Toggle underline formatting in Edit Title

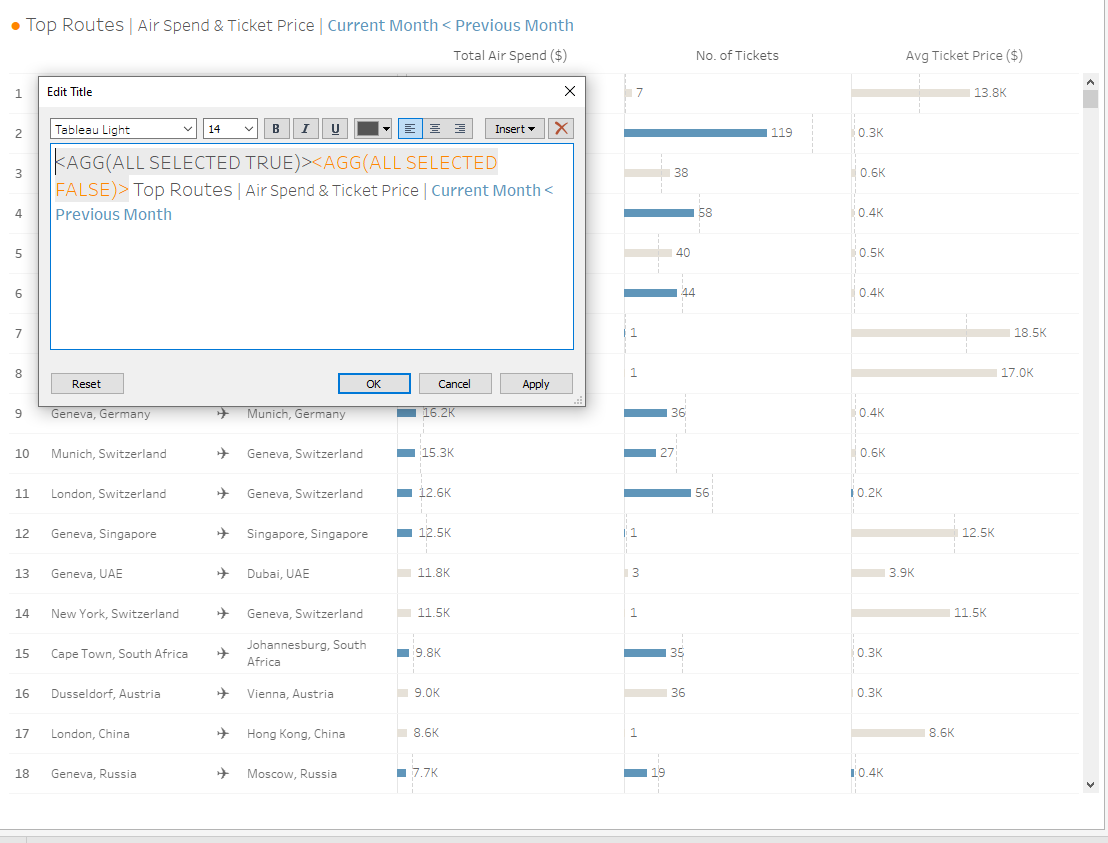click(x=336, y=129)
